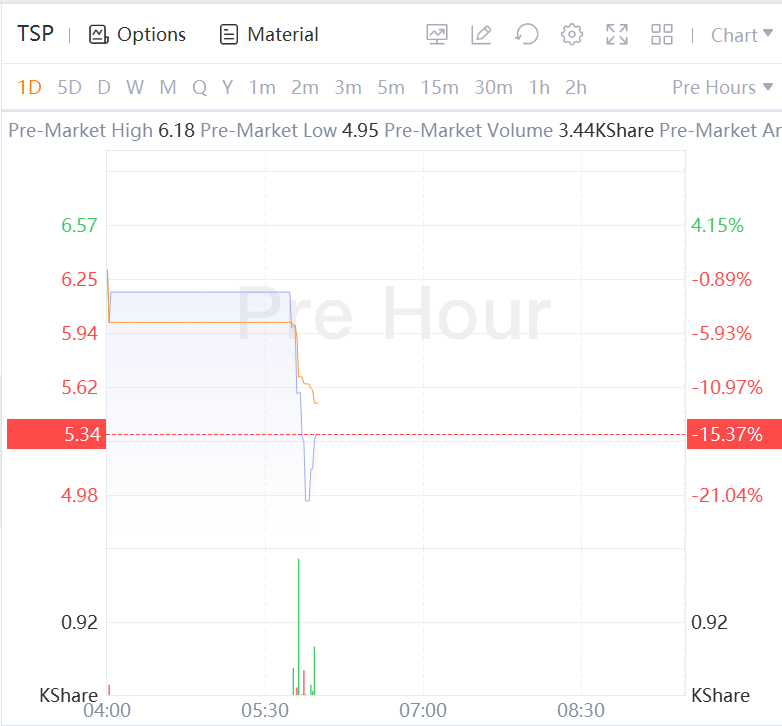Switch to the 5D timeframe

point(69,87)
